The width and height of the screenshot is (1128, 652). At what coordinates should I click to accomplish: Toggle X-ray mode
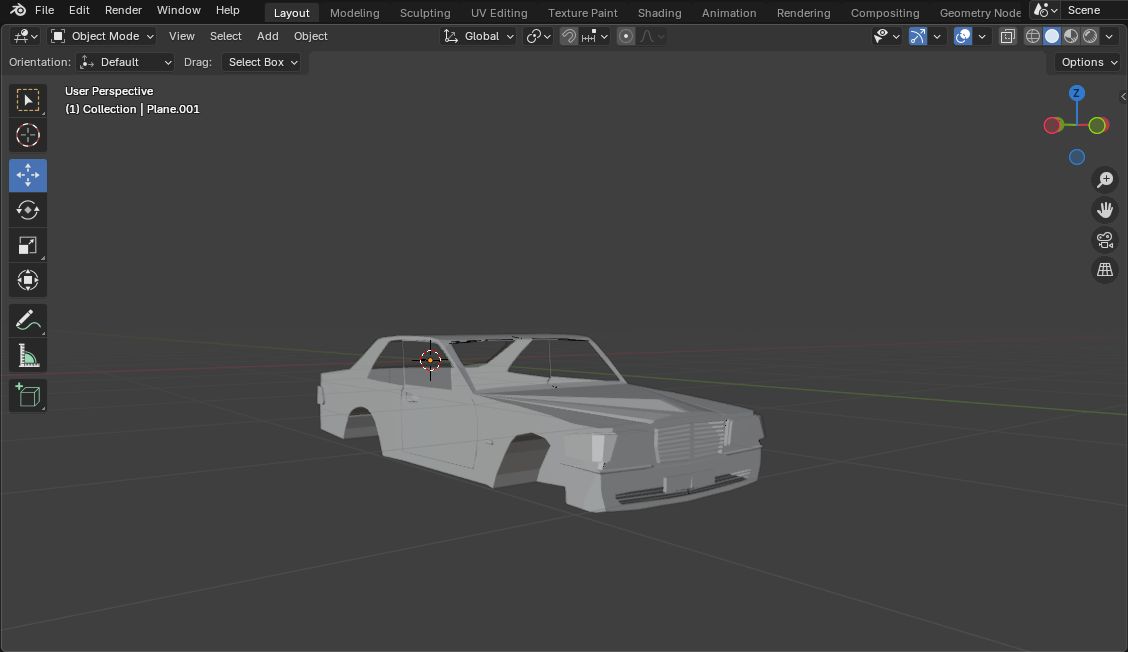tap(1007, 36)
